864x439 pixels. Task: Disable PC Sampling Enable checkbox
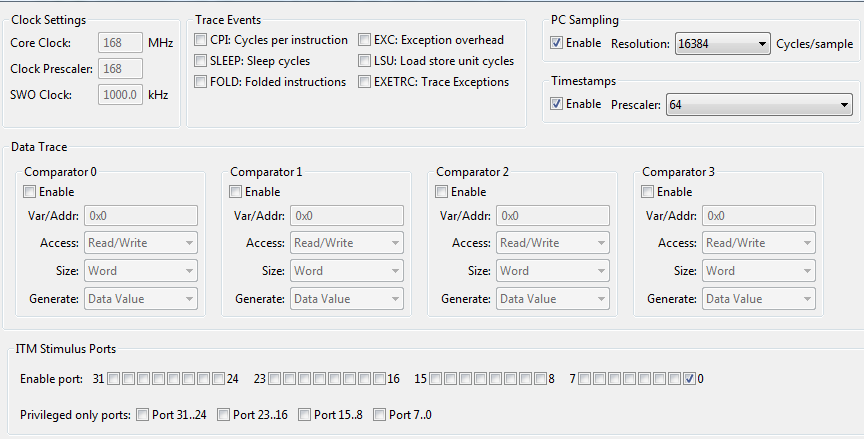pyautogui.click(x=557, y=43)
